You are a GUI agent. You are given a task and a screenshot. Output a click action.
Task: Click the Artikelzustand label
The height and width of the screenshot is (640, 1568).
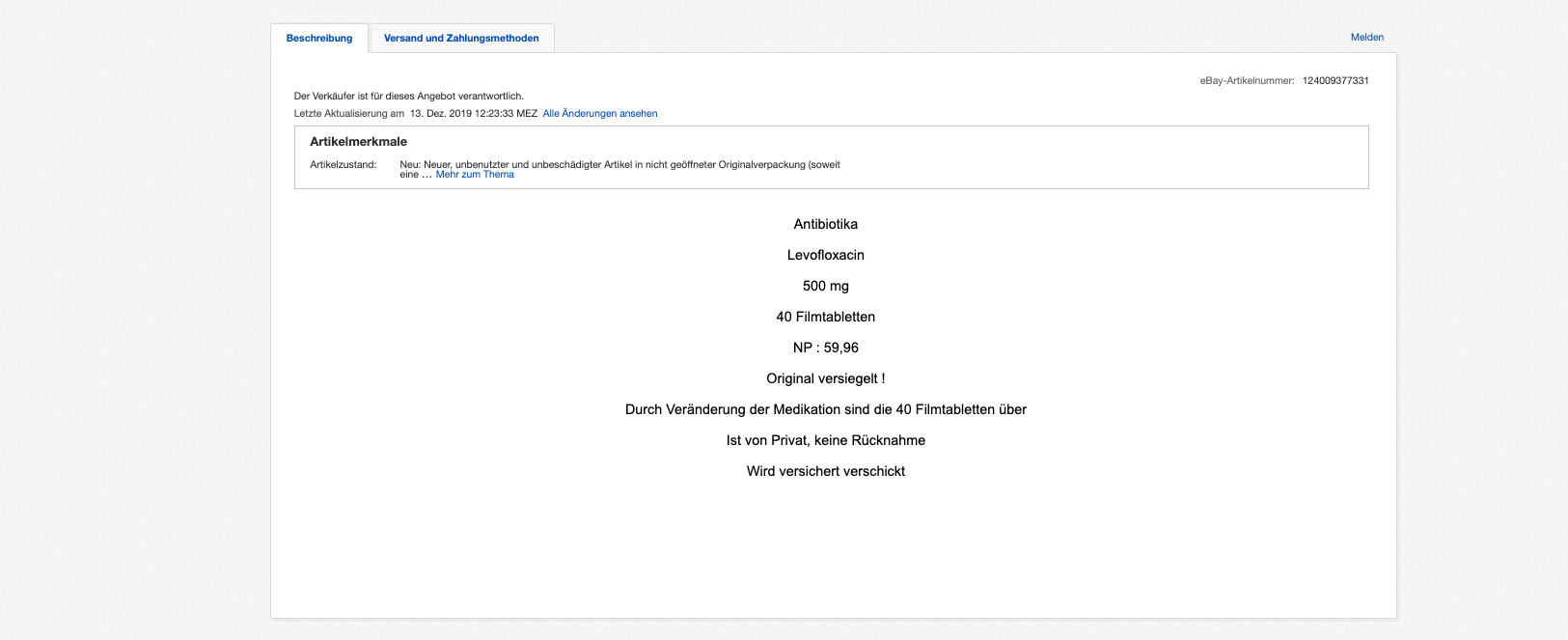click(x=343, y=165)
